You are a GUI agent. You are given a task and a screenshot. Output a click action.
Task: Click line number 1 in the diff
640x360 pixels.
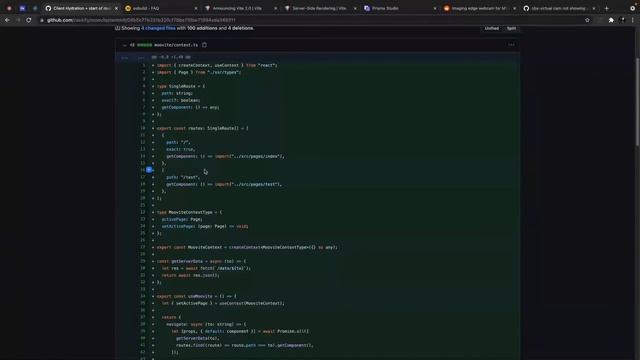tap(143, 65)
